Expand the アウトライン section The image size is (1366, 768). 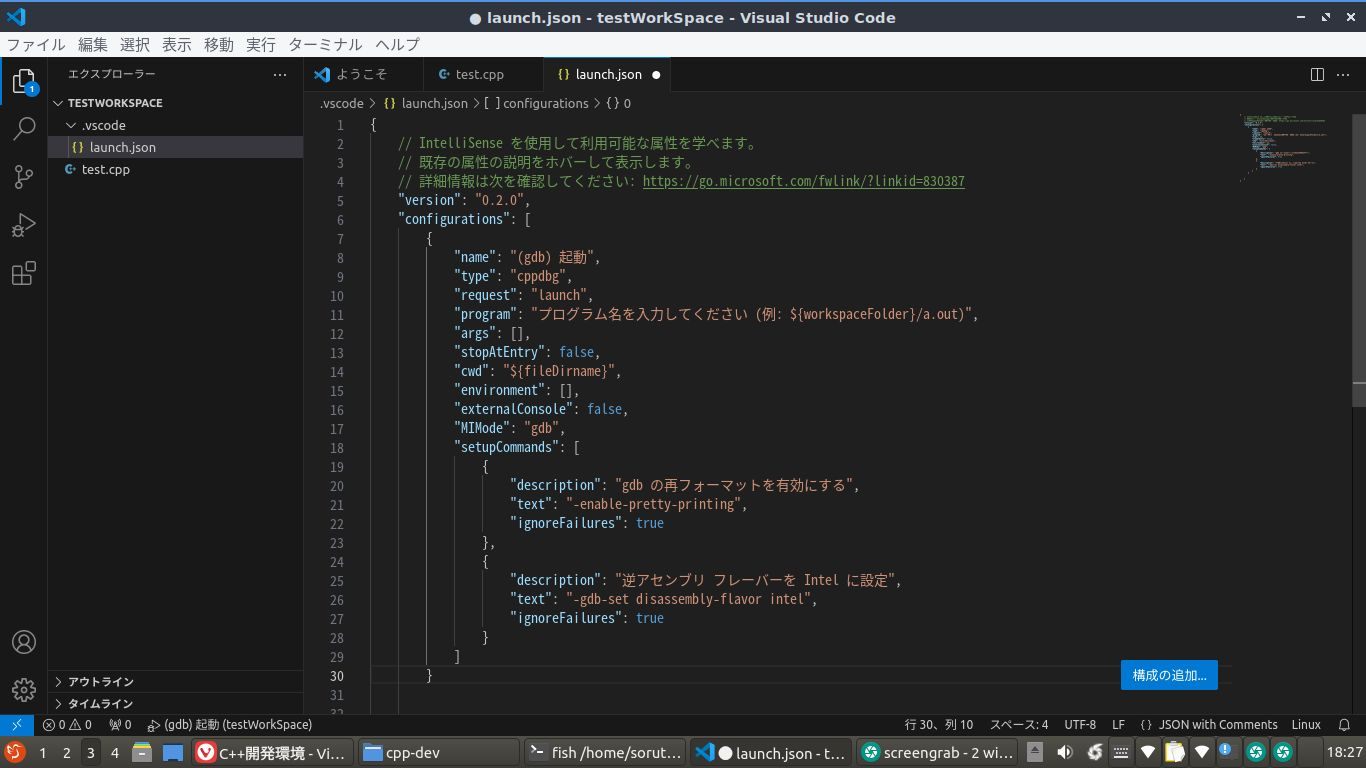point(175,681)
